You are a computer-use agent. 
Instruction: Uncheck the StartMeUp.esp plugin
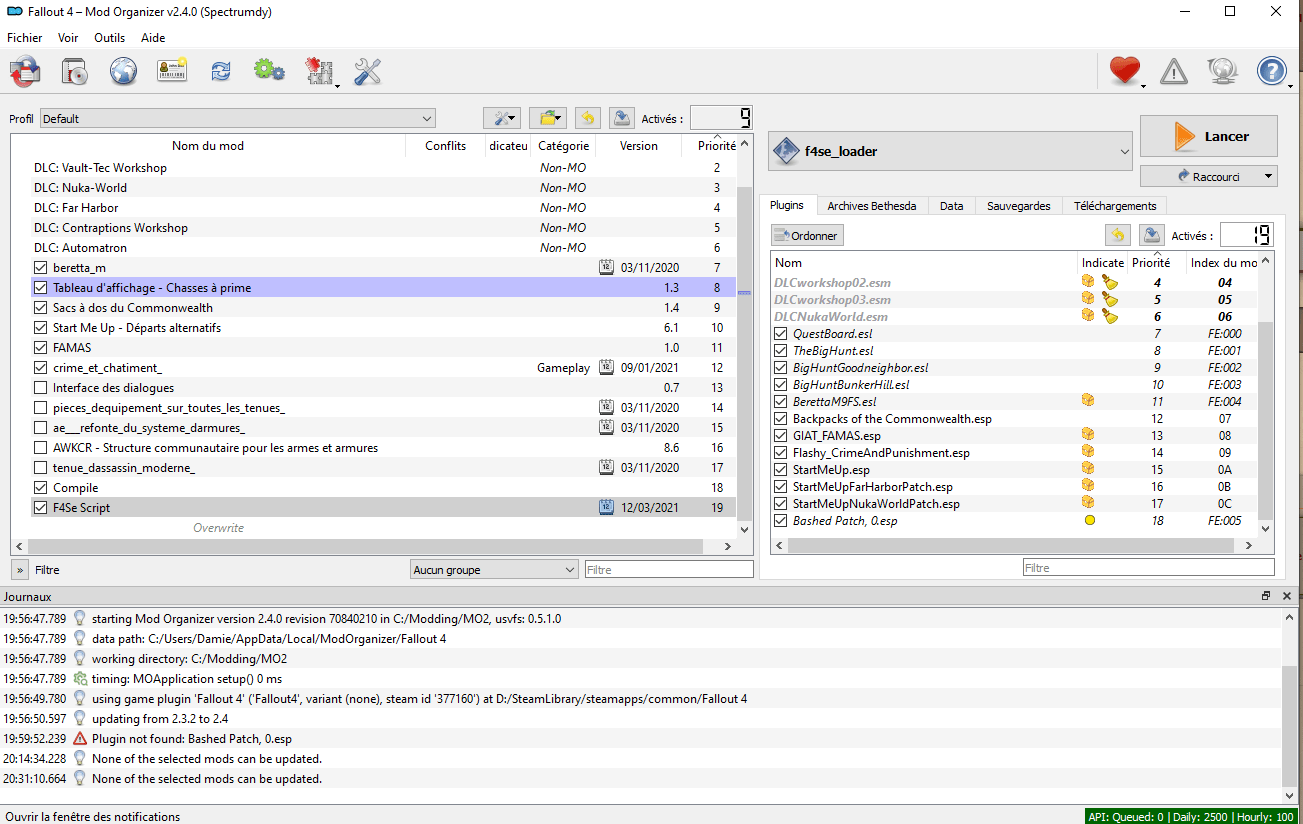tap(781, 470)
